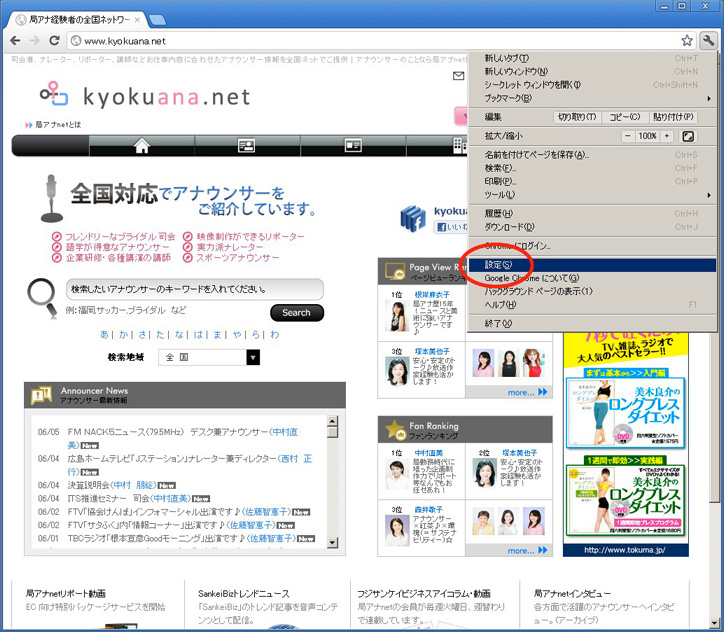
Task: Close the kyokuana browser tab
Action: coord(137,20)
